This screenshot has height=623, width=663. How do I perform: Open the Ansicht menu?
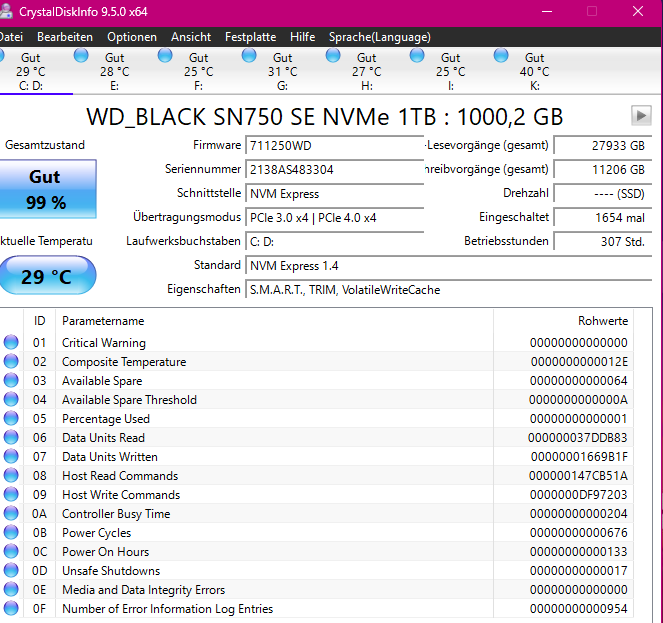191,37
